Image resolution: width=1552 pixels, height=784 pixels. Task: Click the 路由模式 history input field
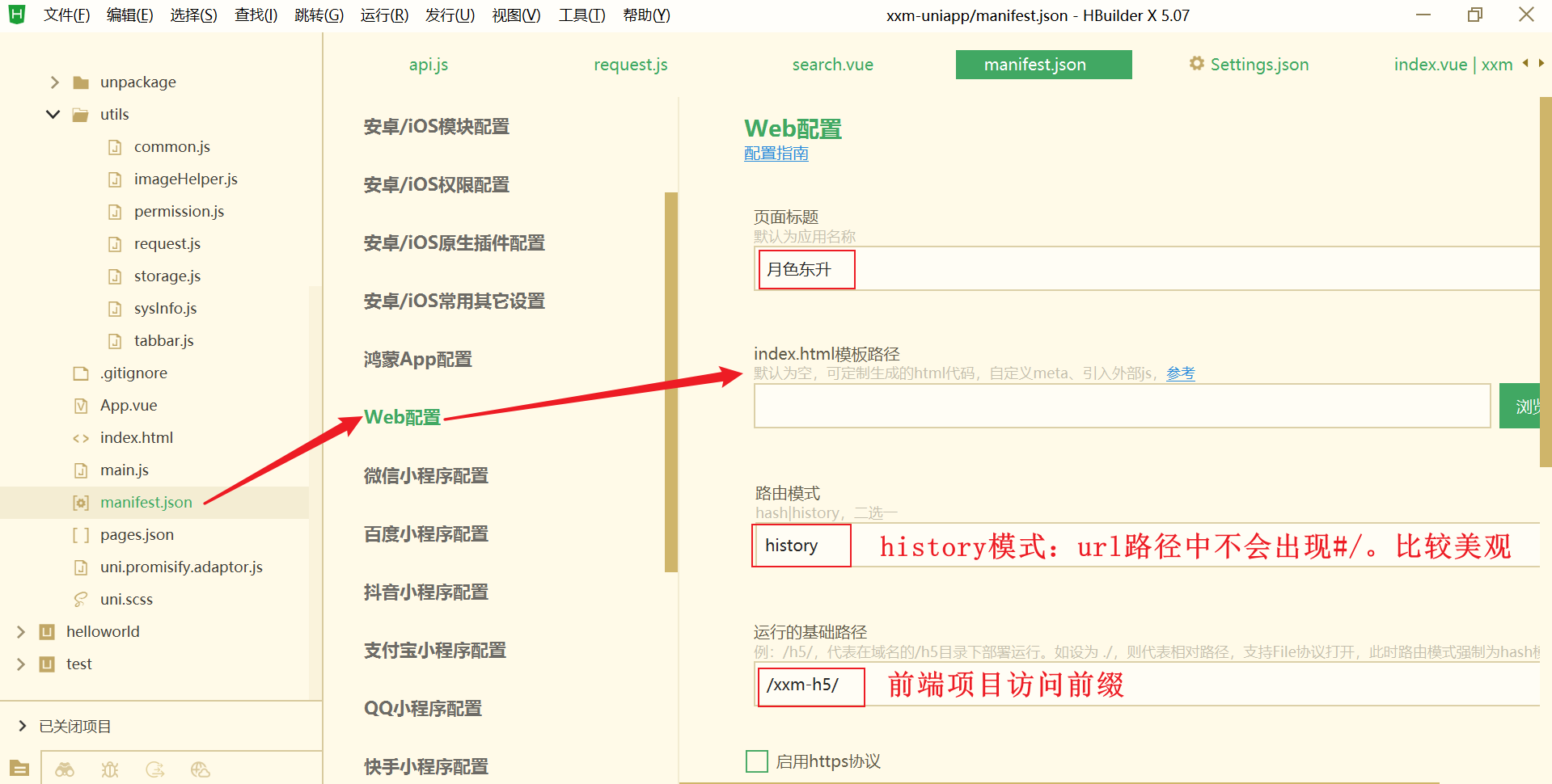[1147, 546]
